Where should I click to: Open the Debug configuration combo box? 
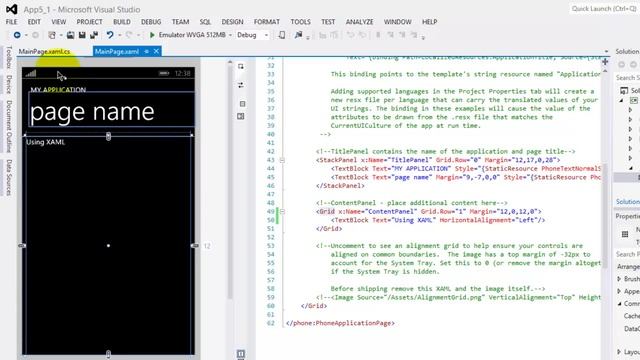pyautogui.click(x=253, y=35)
